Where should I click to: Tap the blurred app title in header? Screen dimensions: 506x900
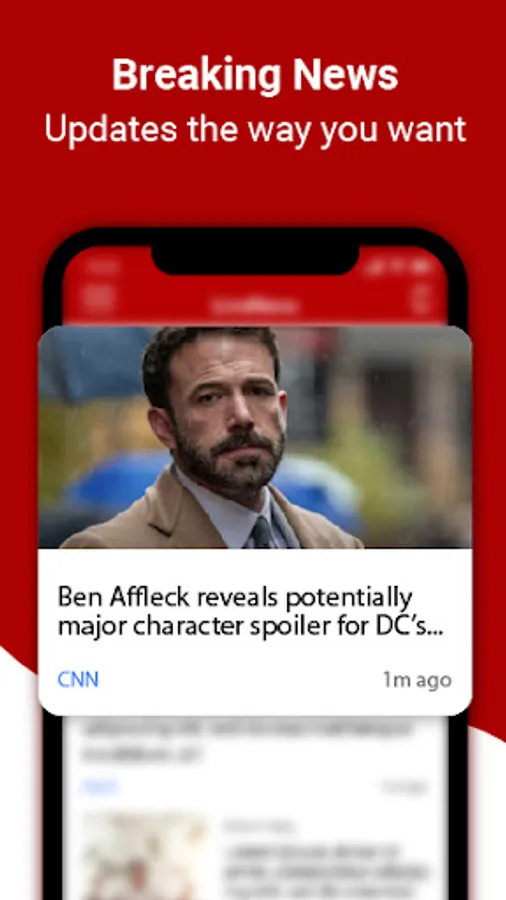click(x=255, y=306)
